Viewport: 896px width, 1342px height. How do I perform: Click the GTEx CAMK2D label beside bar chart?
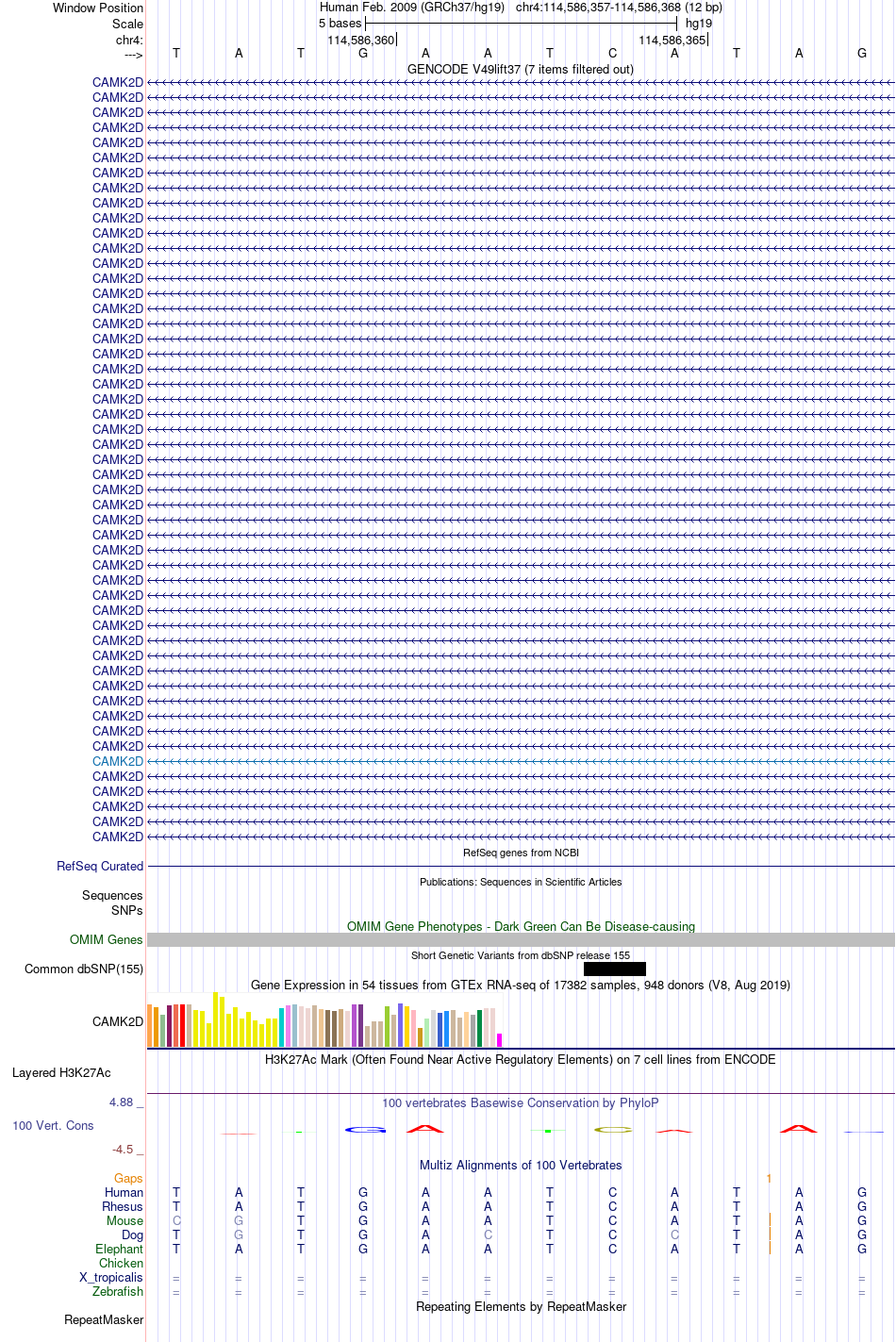[118, 1021]
